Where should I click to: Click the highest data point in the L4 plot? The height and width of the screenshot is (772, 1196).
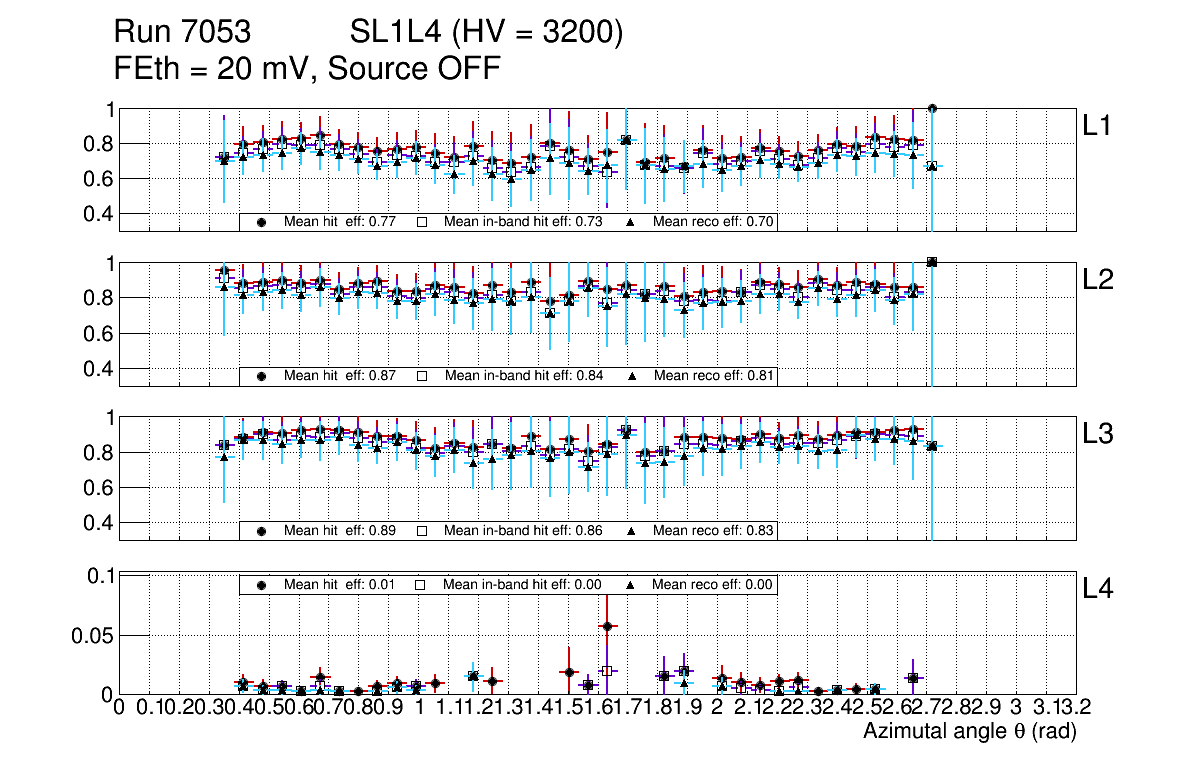(607, 626)
